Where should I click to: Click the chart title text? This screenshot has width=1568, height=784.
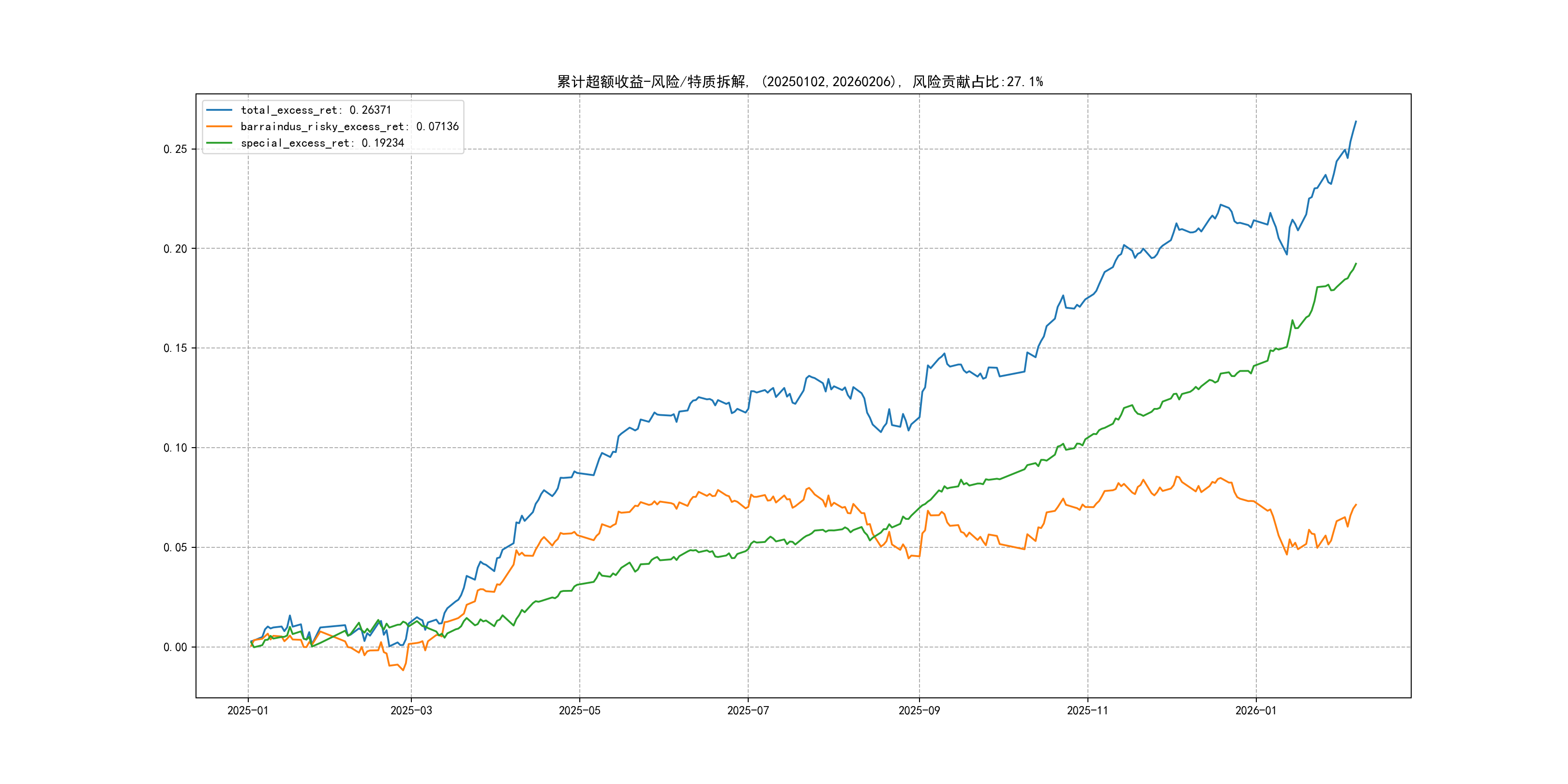pos(800,82)
